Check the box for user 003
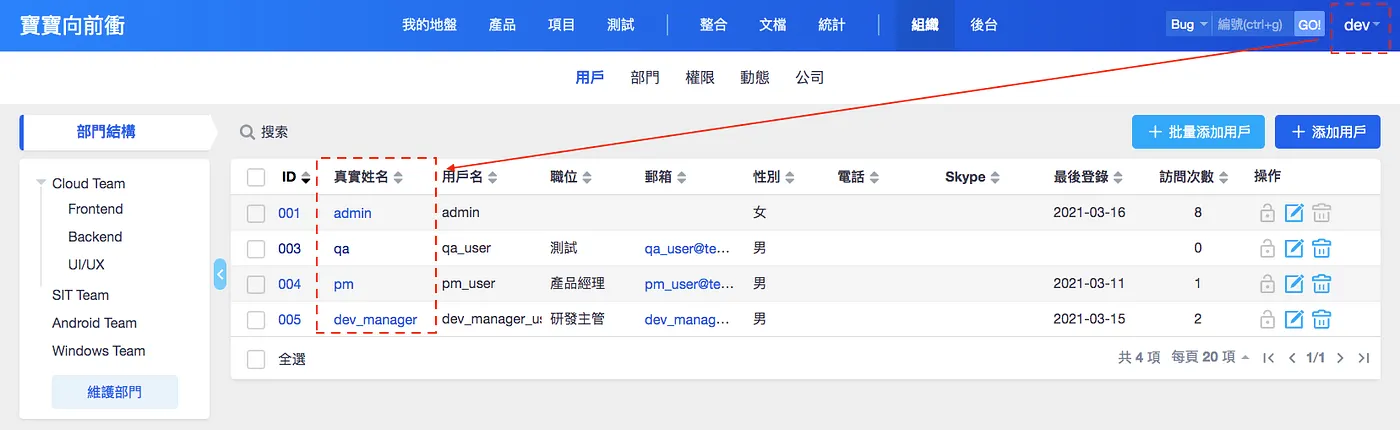Viewport: 1400px width, 430px height. point(256,248)
